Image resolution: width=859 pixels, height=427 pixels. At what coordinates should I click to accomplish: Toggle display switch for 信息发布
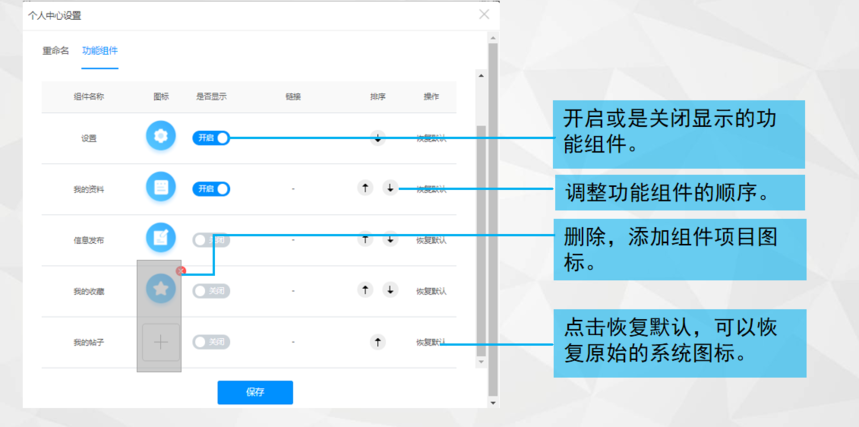(x=211, y=240)
